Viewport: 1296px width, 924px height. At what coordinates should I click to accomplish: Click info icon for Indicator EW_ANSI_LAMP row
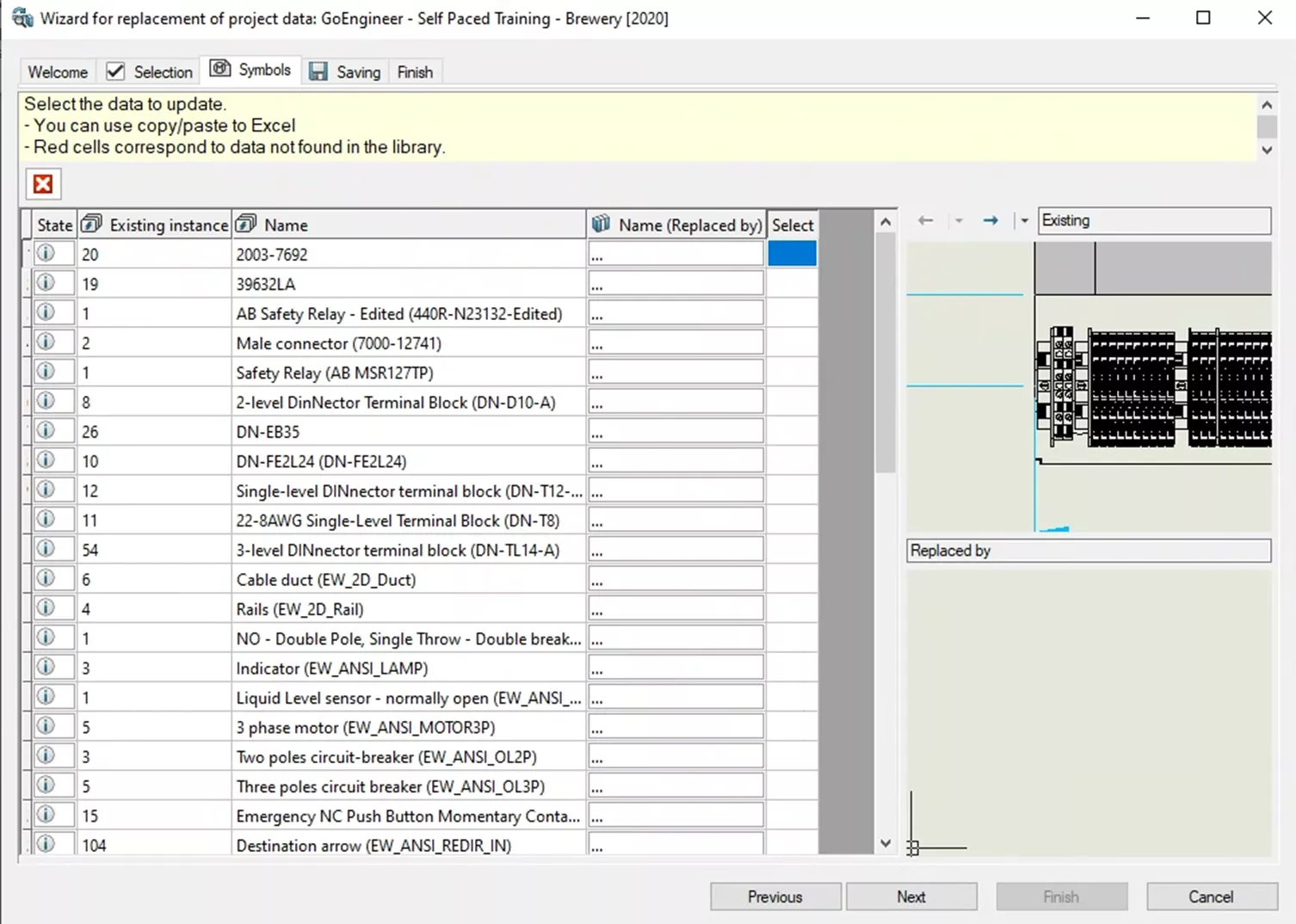tap(46, 668)
